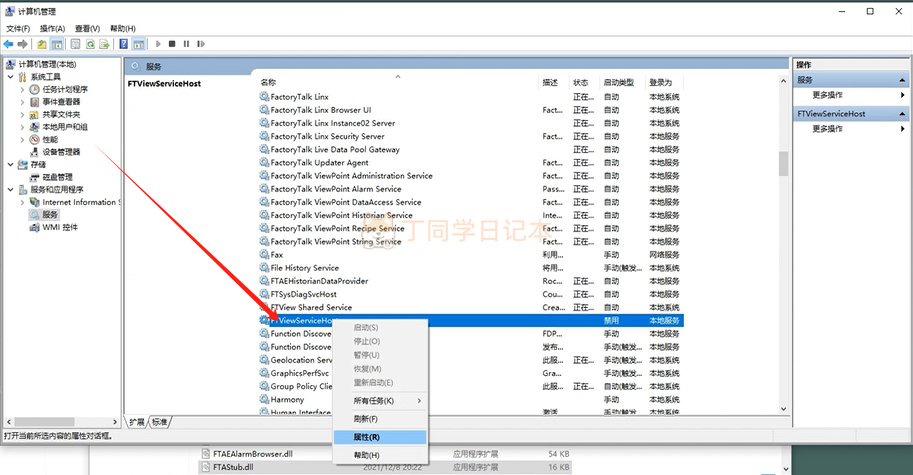Open the 文件(F) menu
This screenshot has height=475, width=913.
[18, 29]
